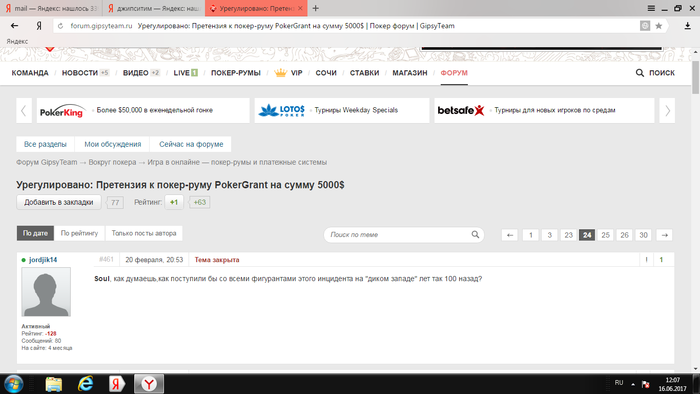Click jordjik14 avatar image
This screenshot has width=700, height=394.
coord(46,292)
